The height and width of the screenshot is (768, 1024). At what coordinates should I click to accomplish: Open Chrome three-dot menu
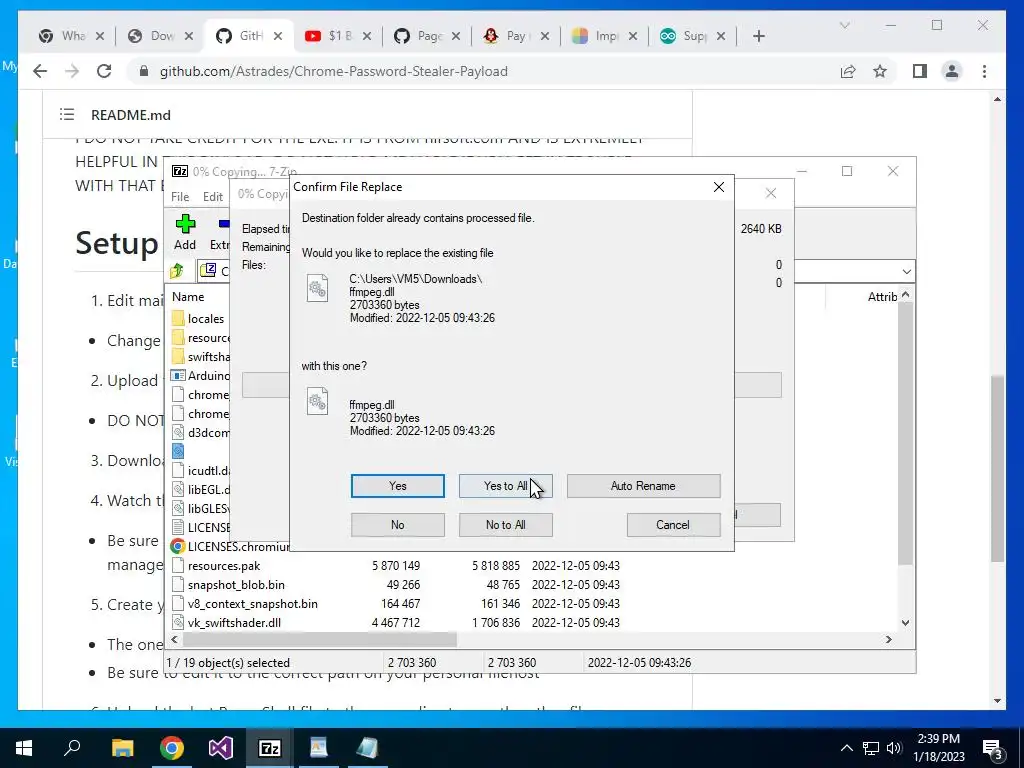(x=984, y=71)
